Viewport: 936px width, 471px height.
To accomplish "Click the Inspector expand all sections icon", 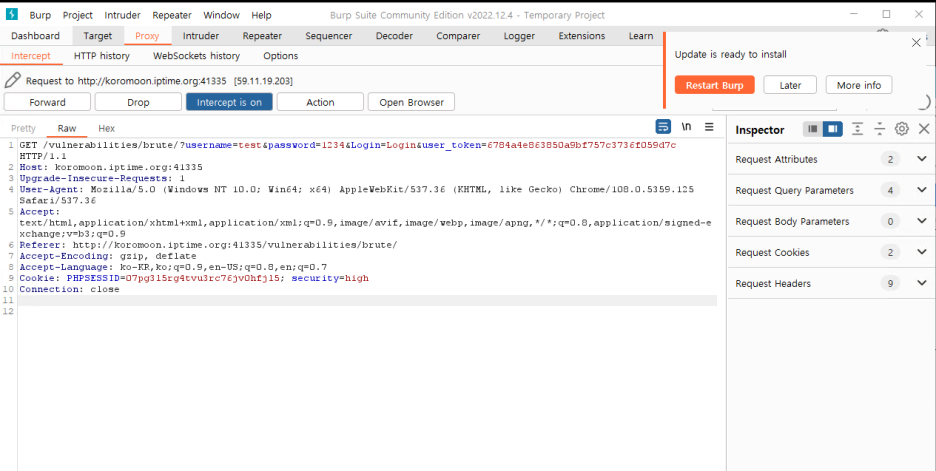I will (857, 129).
